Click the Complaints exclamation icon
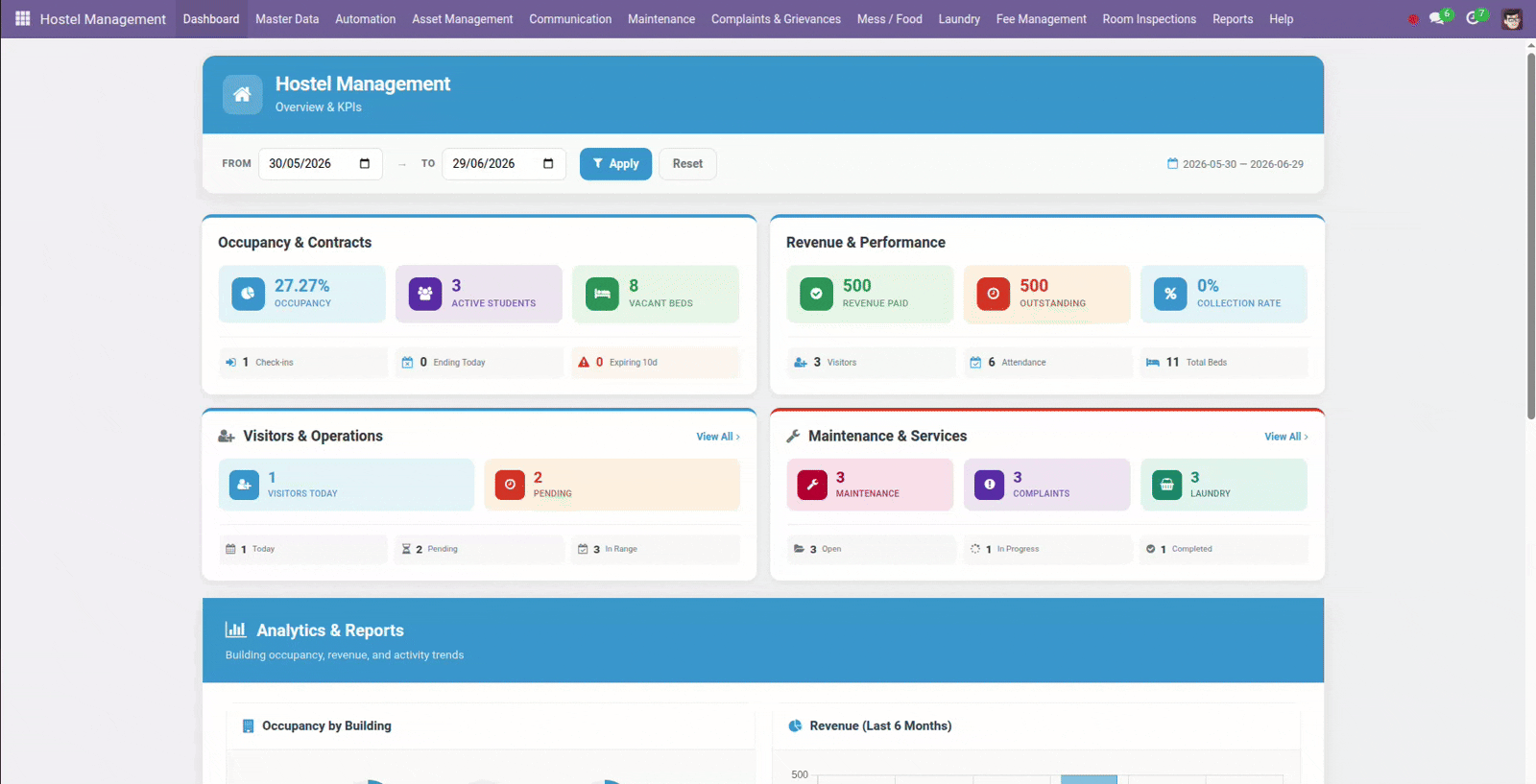Viewport: 1536px width, 784px height. coord(989,485)
